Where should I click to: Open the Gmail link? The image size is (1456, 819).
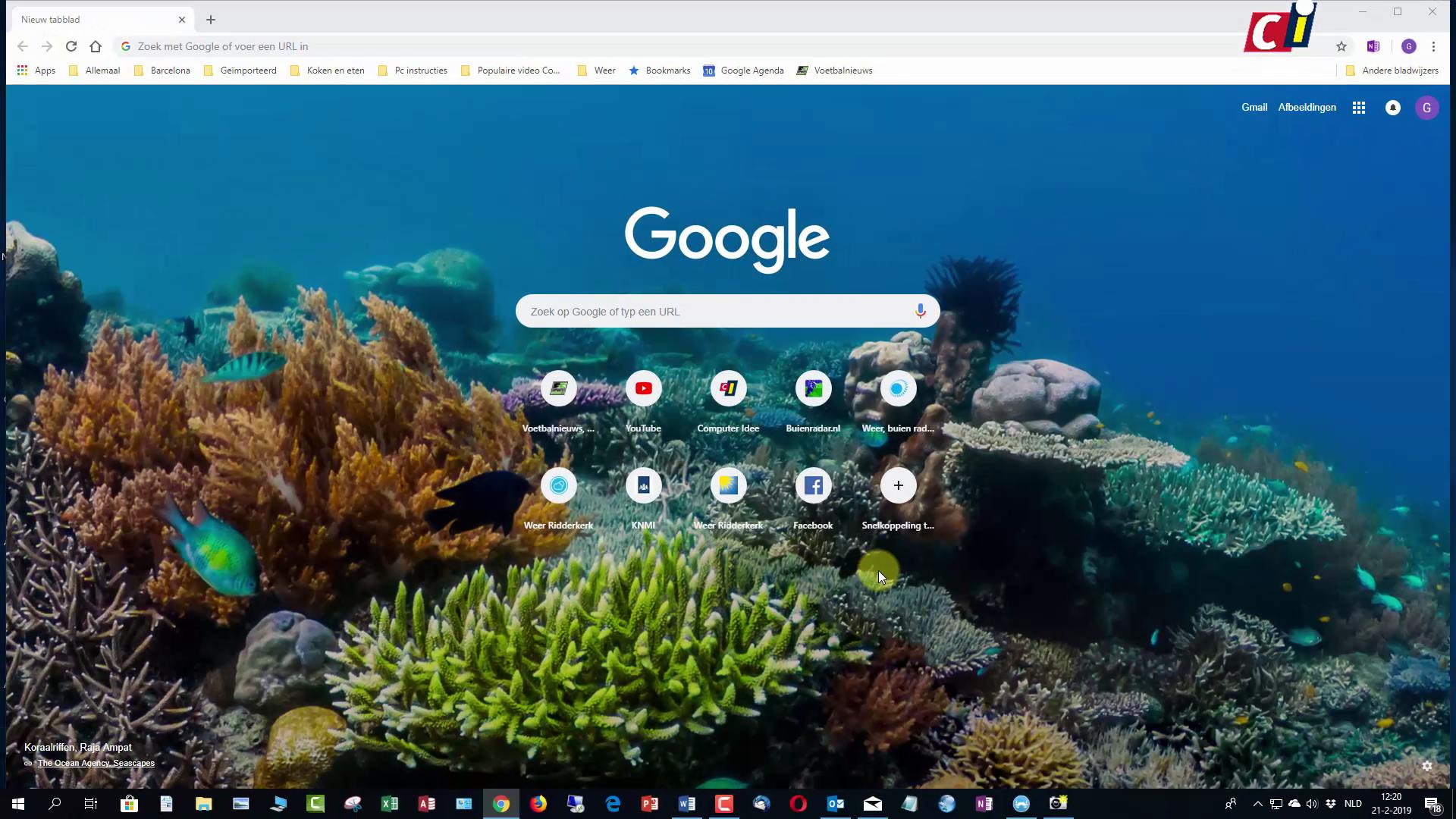(1254, 107)
